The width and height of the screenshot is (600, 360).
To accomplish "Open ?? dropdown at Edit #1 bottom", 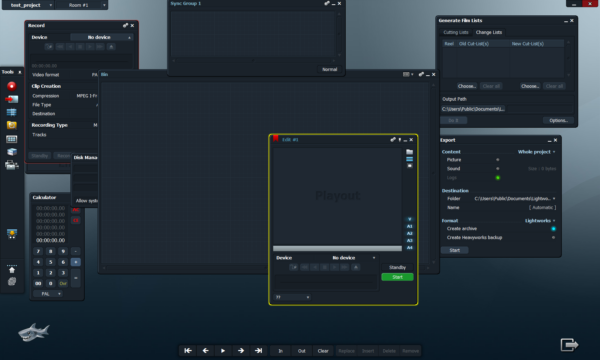I will pyautogui.click(x=292, y=297).
